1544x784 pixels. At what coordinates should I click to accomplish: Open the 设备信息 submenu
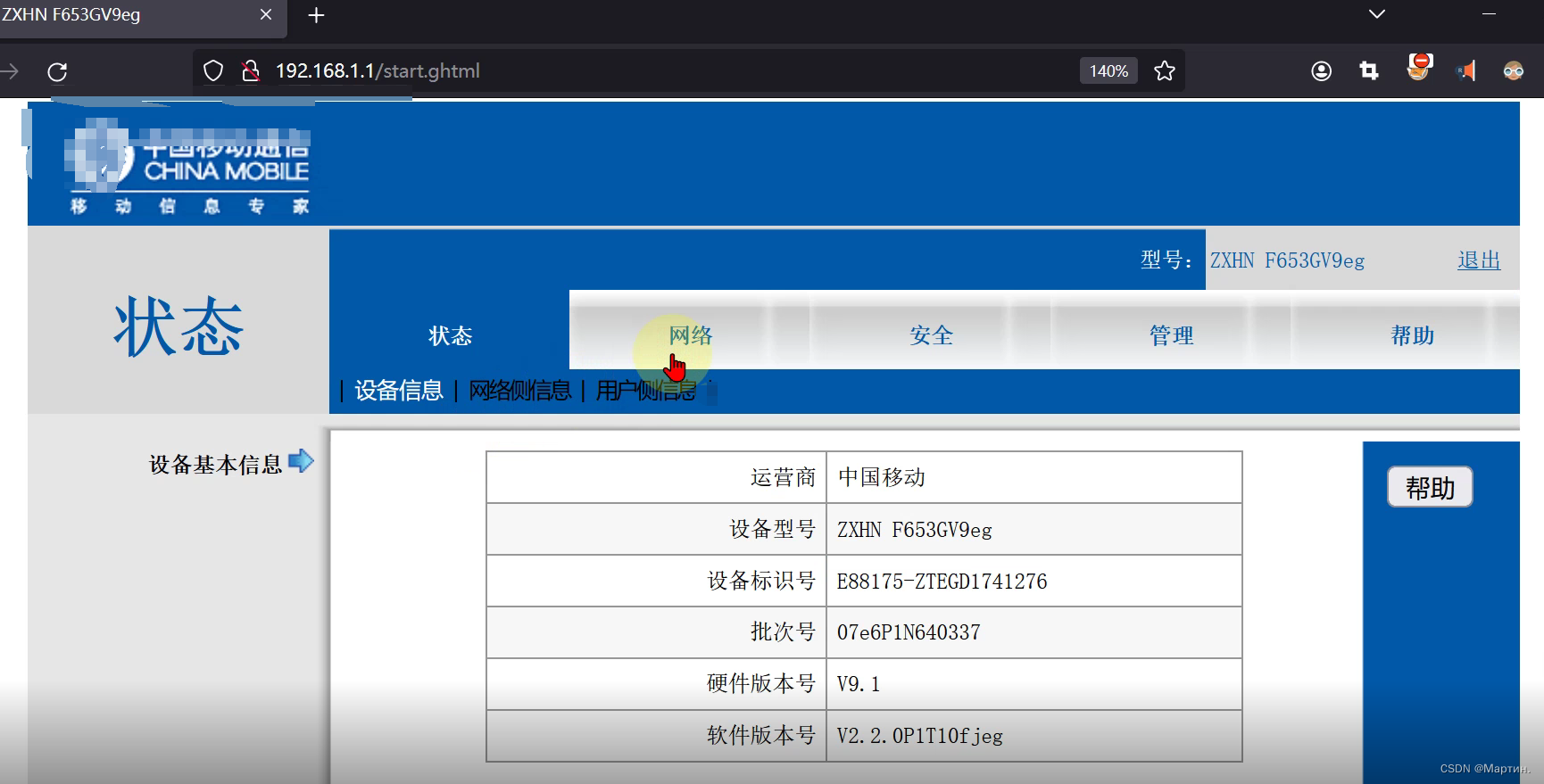(x=399, y=391)
